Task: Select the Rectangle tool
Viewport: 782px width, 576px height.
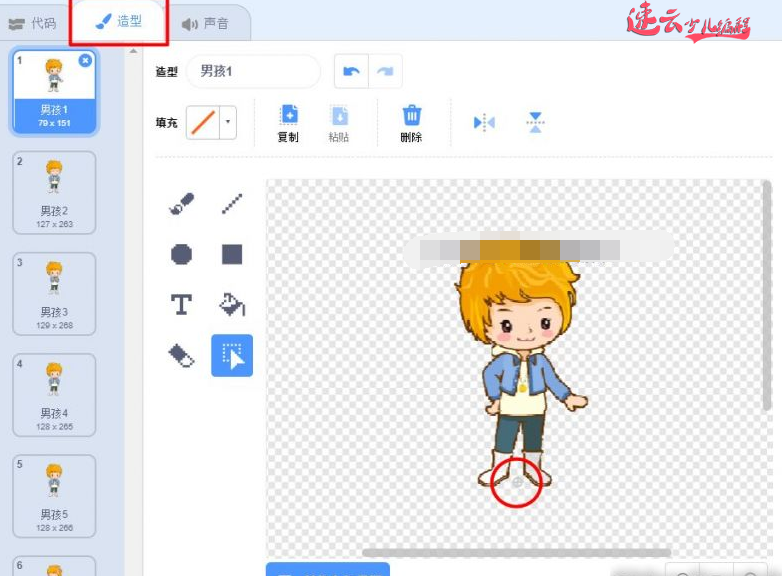Action: [232, 254]
